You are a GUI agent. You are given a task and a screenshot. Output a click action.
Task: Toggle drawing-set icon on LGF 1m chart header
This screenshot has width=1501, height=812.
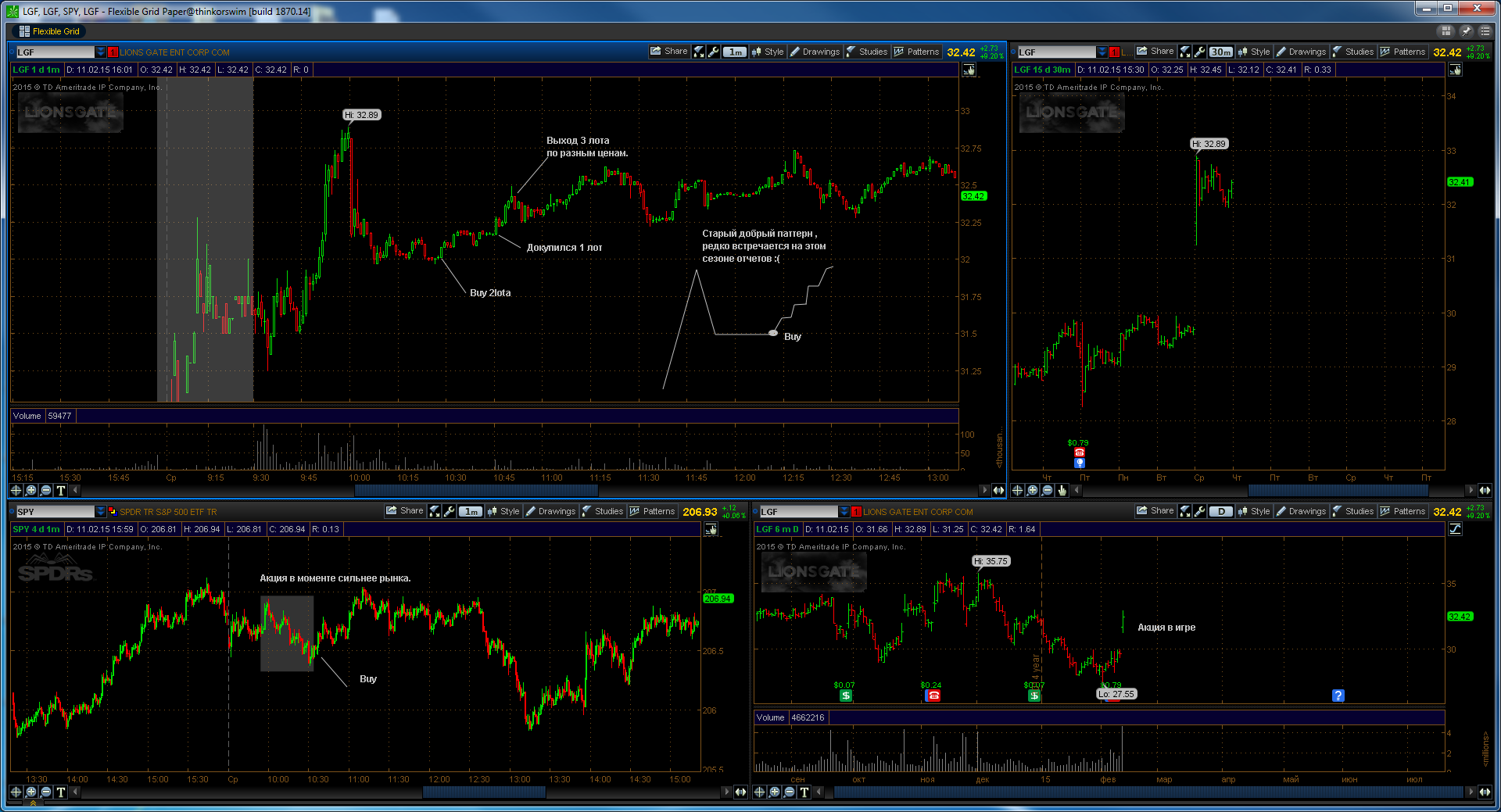click(969, 70)
